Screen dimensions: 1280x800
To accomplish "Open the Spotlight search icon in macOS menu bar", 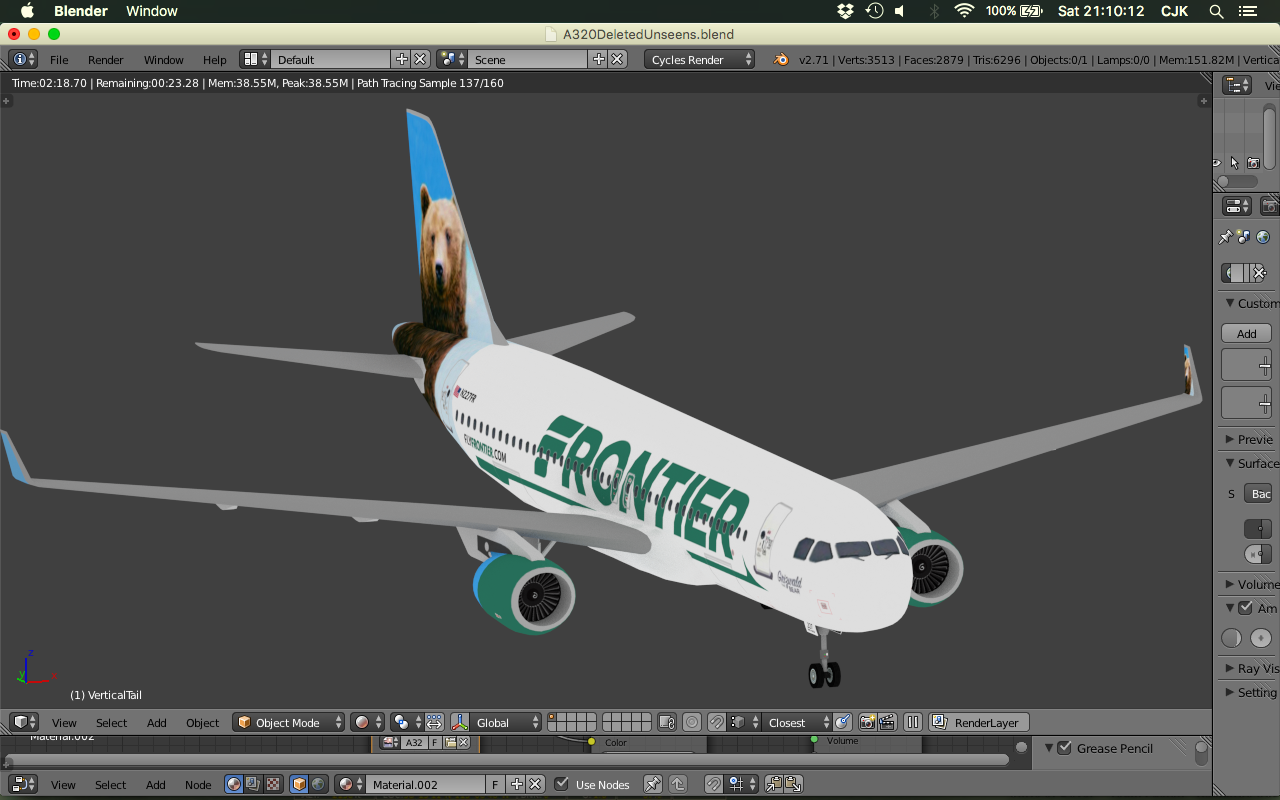I will 1216,11.
